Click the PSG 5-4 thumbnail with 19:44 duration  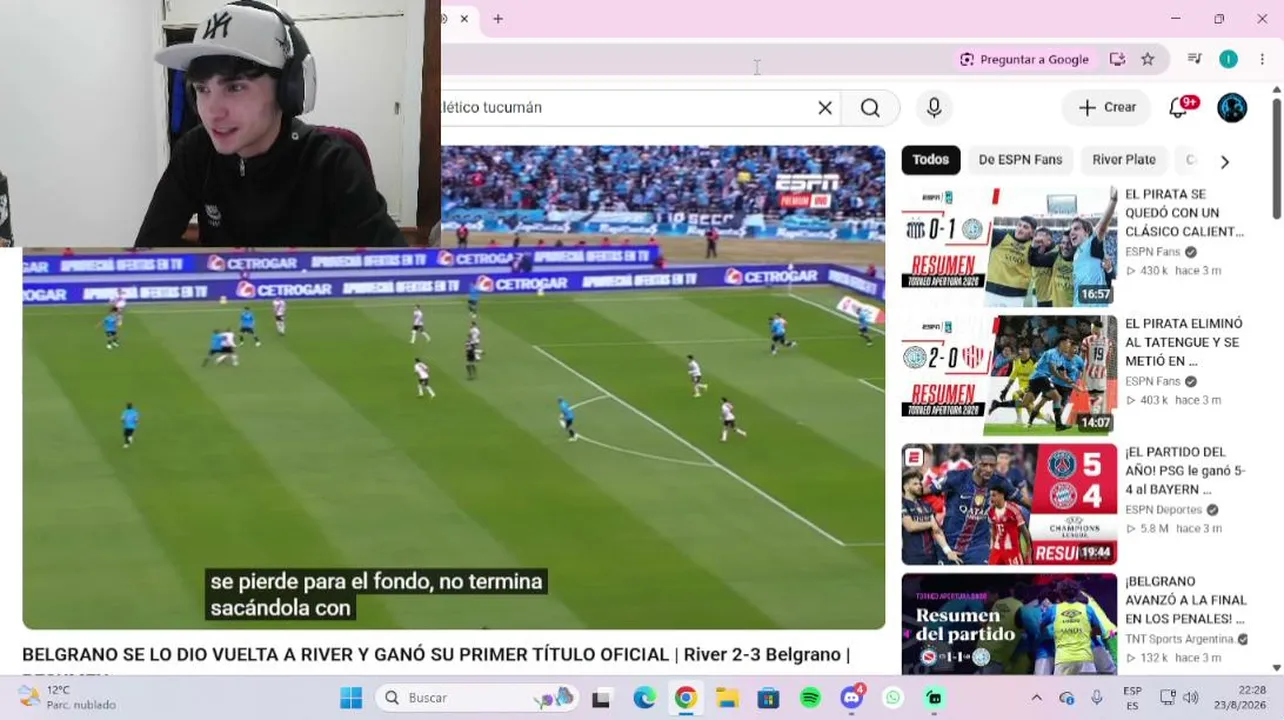click(1009, 504)
